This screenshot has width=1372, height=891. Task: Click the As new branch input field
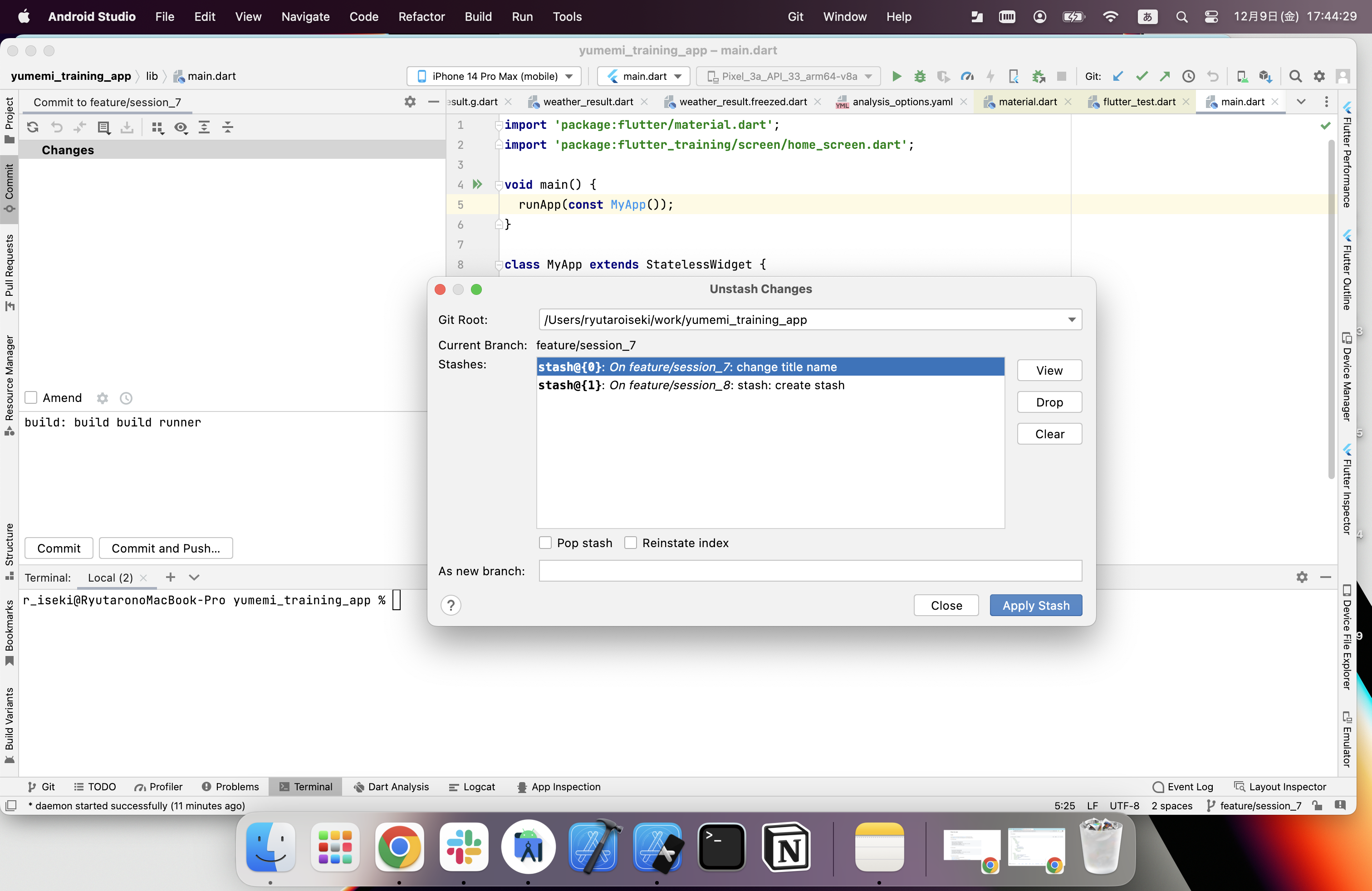pos(810,571)
